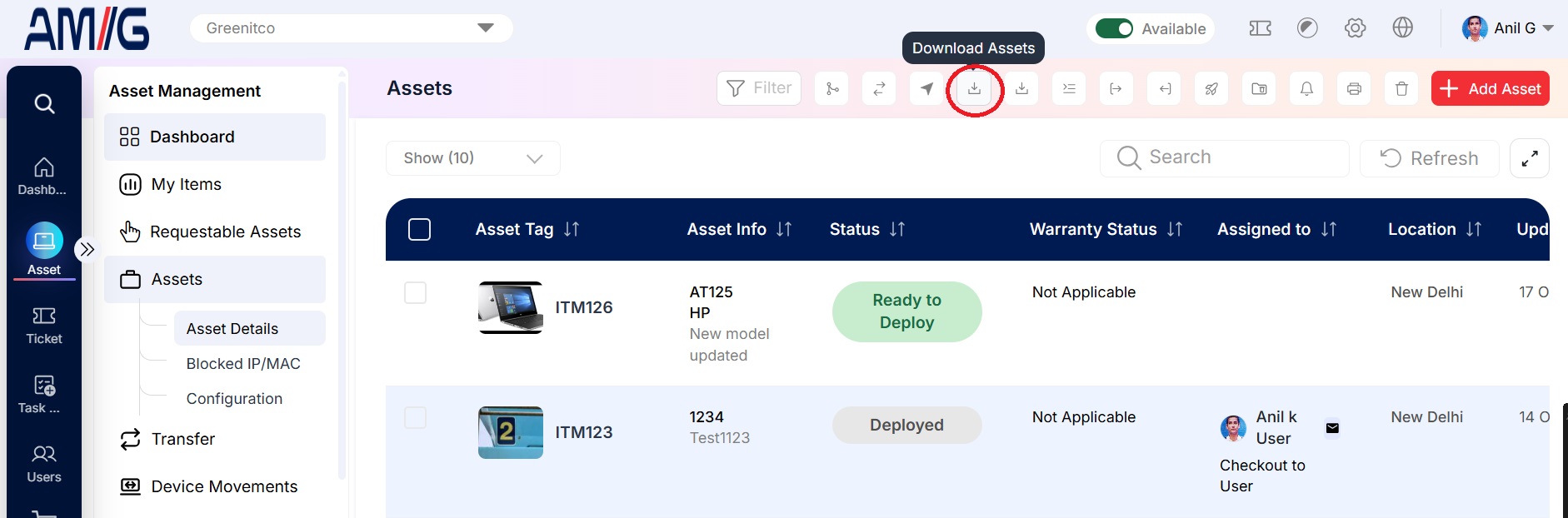Screen dimensions: 1568x518
Task: Click the ITM123 asset tag link
Action: tap(584, 432)
